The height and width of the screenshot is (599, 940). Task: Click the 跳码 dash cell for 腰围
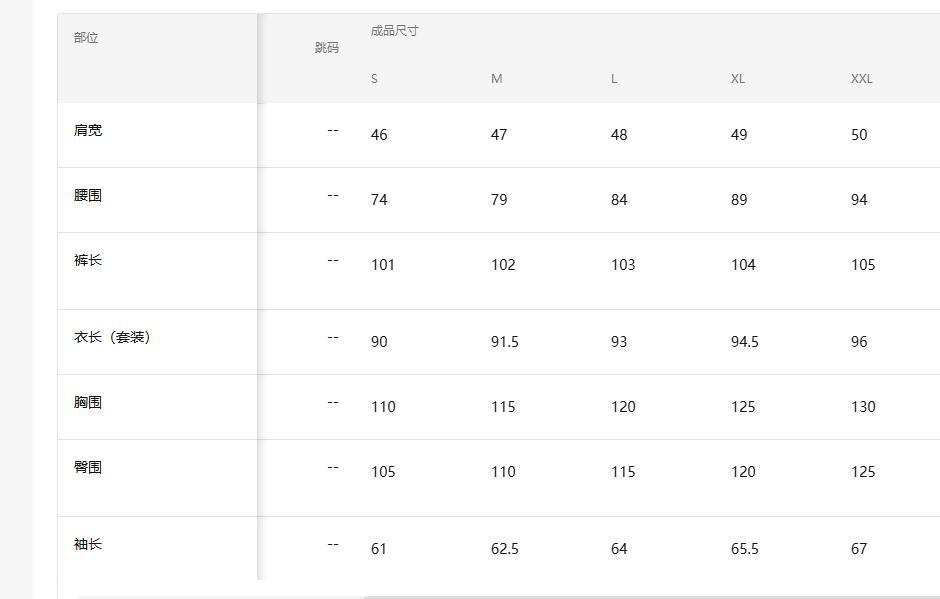click(x=333, y=195)
